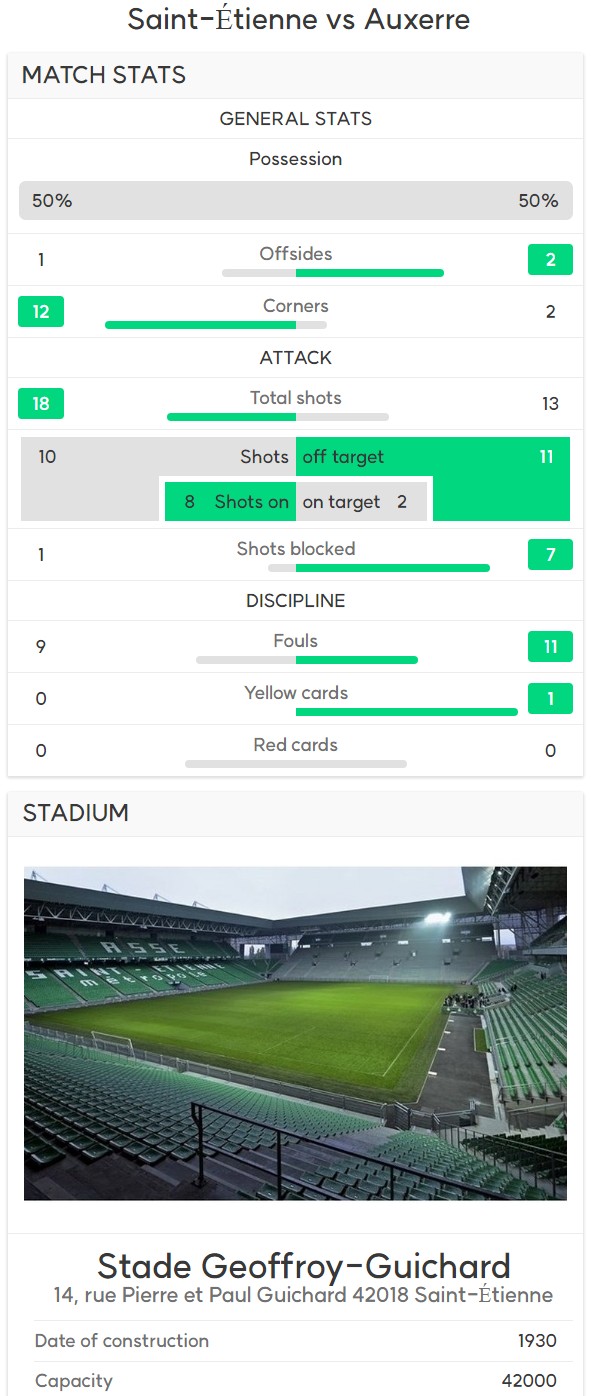The image size is (591, 1396).
Task: Click the green Shots on target 8 box
Action: (x=230, y=502)
